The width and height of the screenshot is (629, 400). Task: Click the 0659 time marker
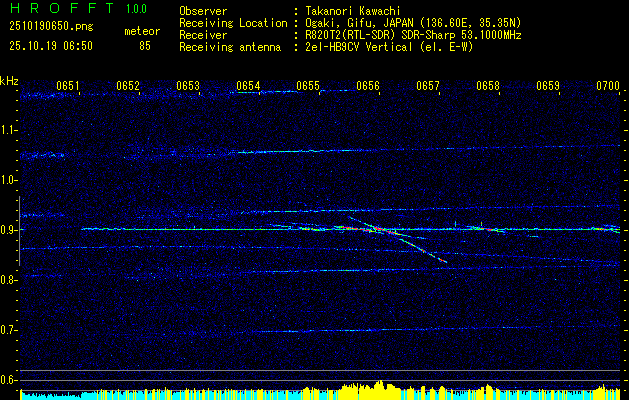coord(548,86)
